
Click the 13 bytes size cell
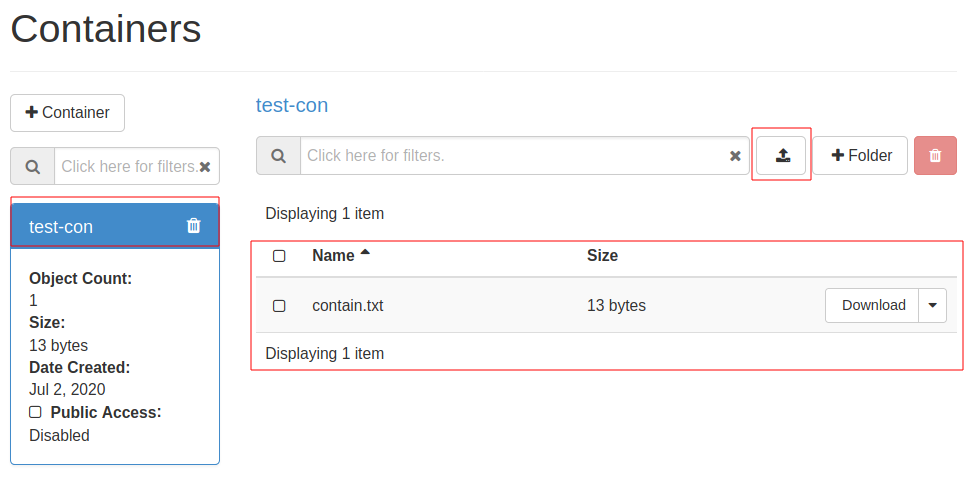pos(616,305)
